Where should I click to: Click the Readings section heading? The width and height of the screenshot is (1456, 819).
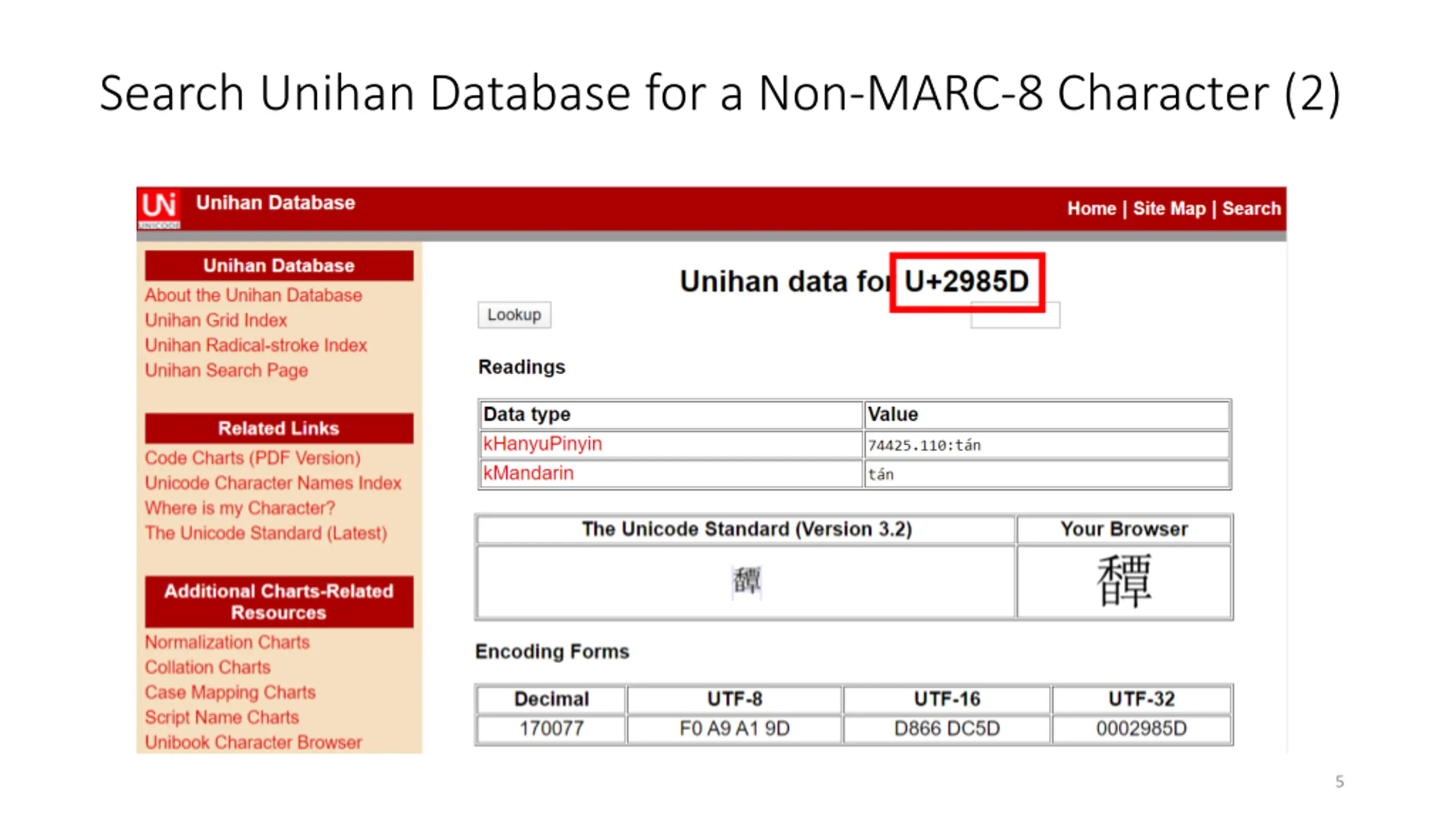[x=522, y=367]
